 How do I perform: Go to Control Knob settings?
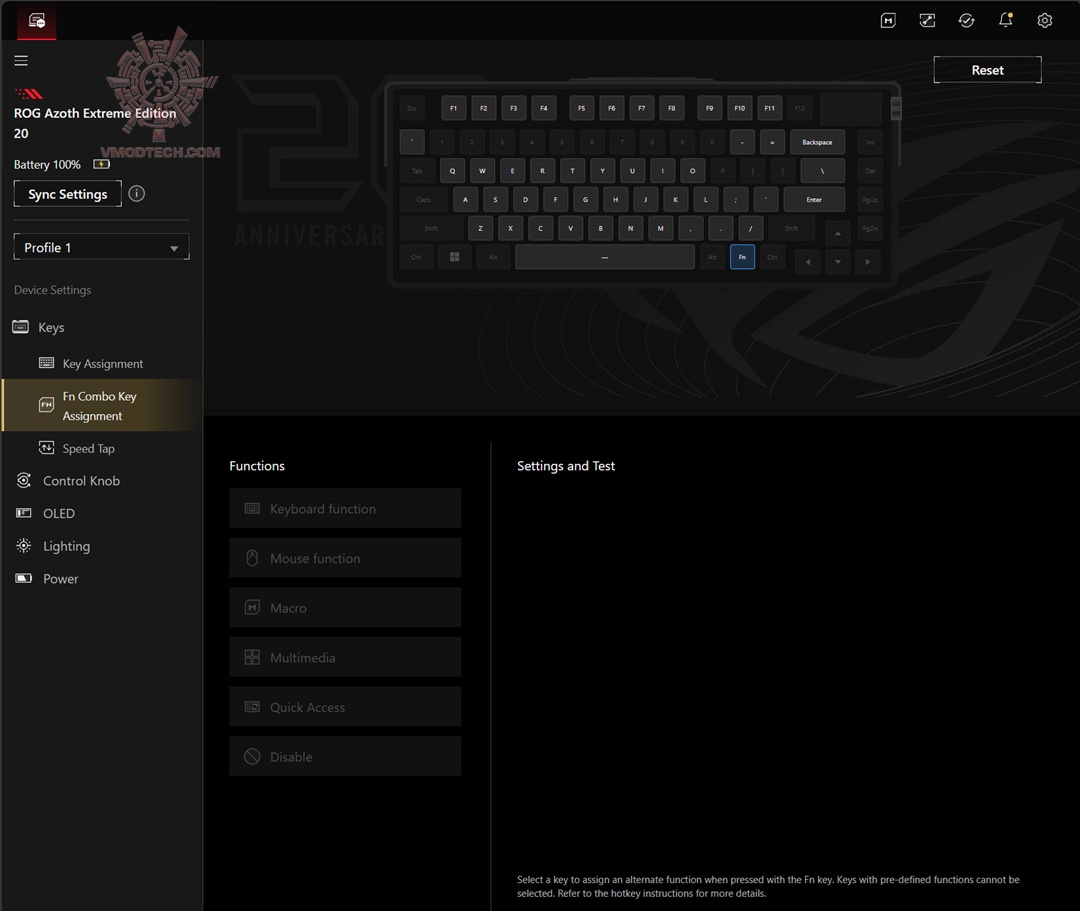tap(81, 481)
